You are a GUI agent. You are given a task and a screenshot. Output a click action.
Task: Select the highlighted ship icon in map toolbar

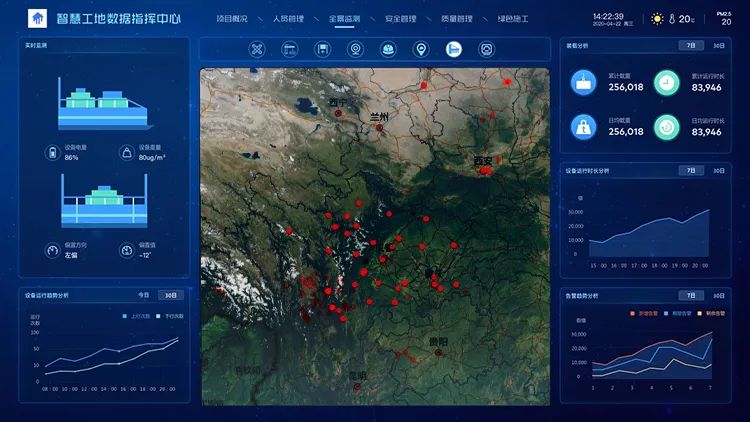click(x=453, y=49)
